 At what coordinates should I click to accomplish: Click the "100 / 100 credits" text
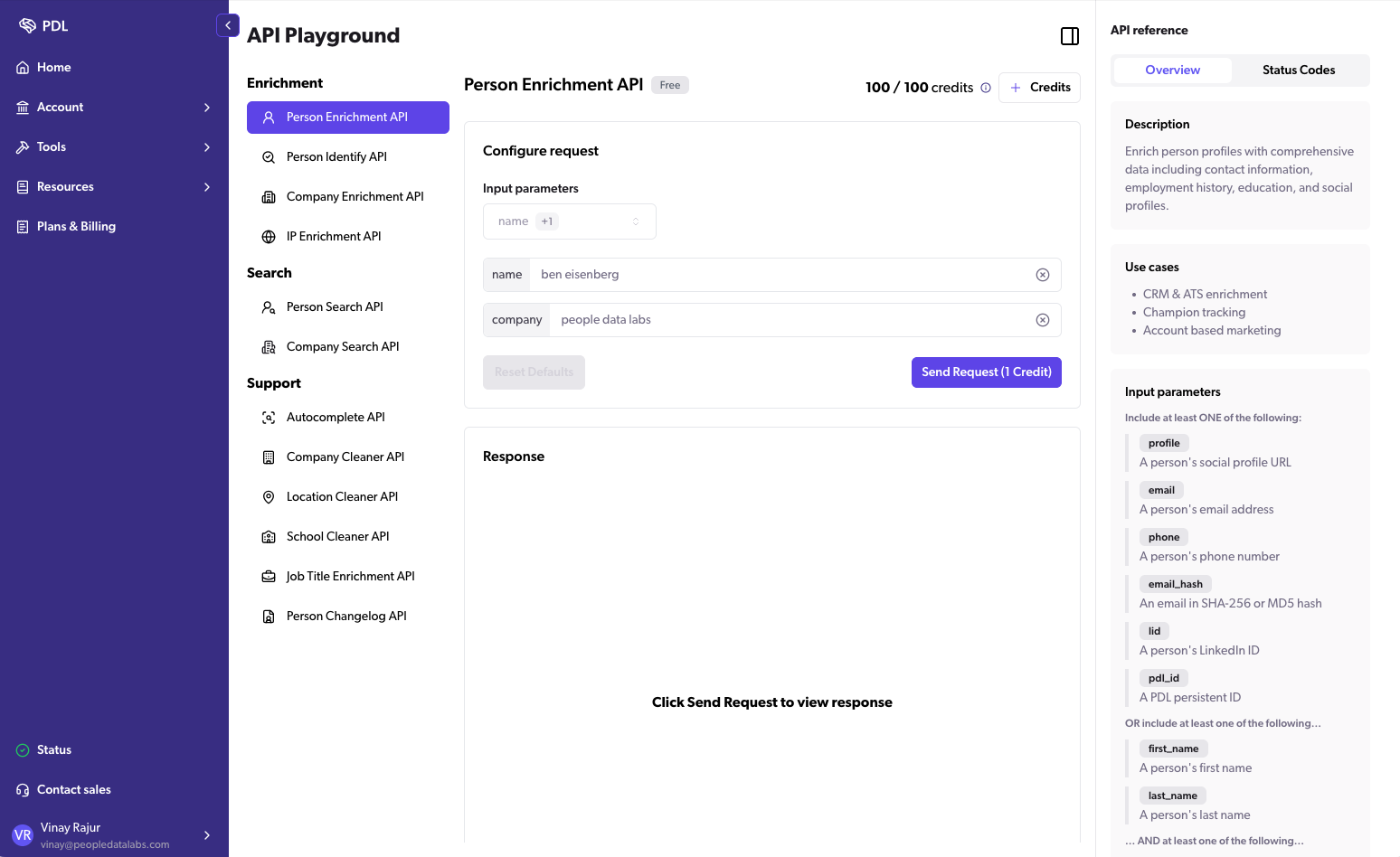pyautogui.click(x=920, y=88)
